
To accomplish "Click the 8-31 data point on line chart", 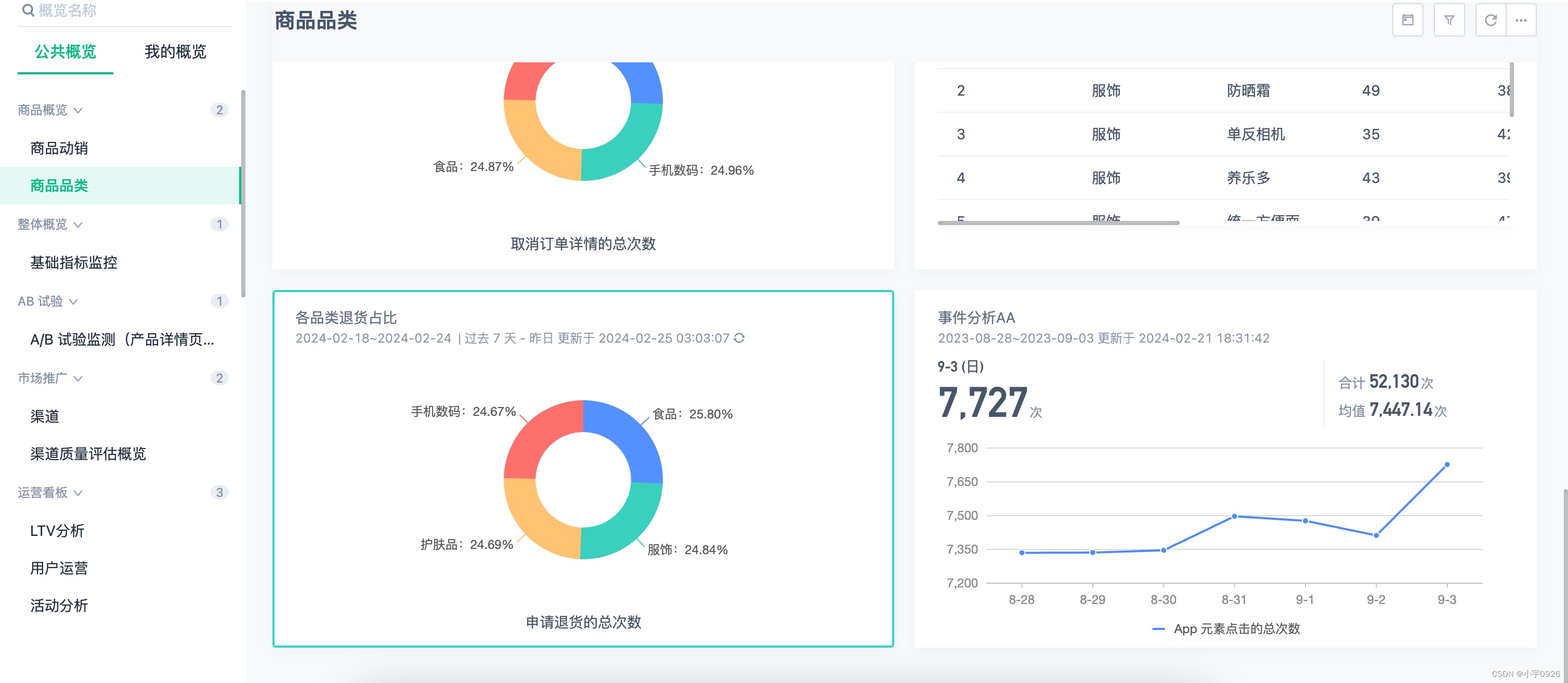I will [x=1234, y=516].
